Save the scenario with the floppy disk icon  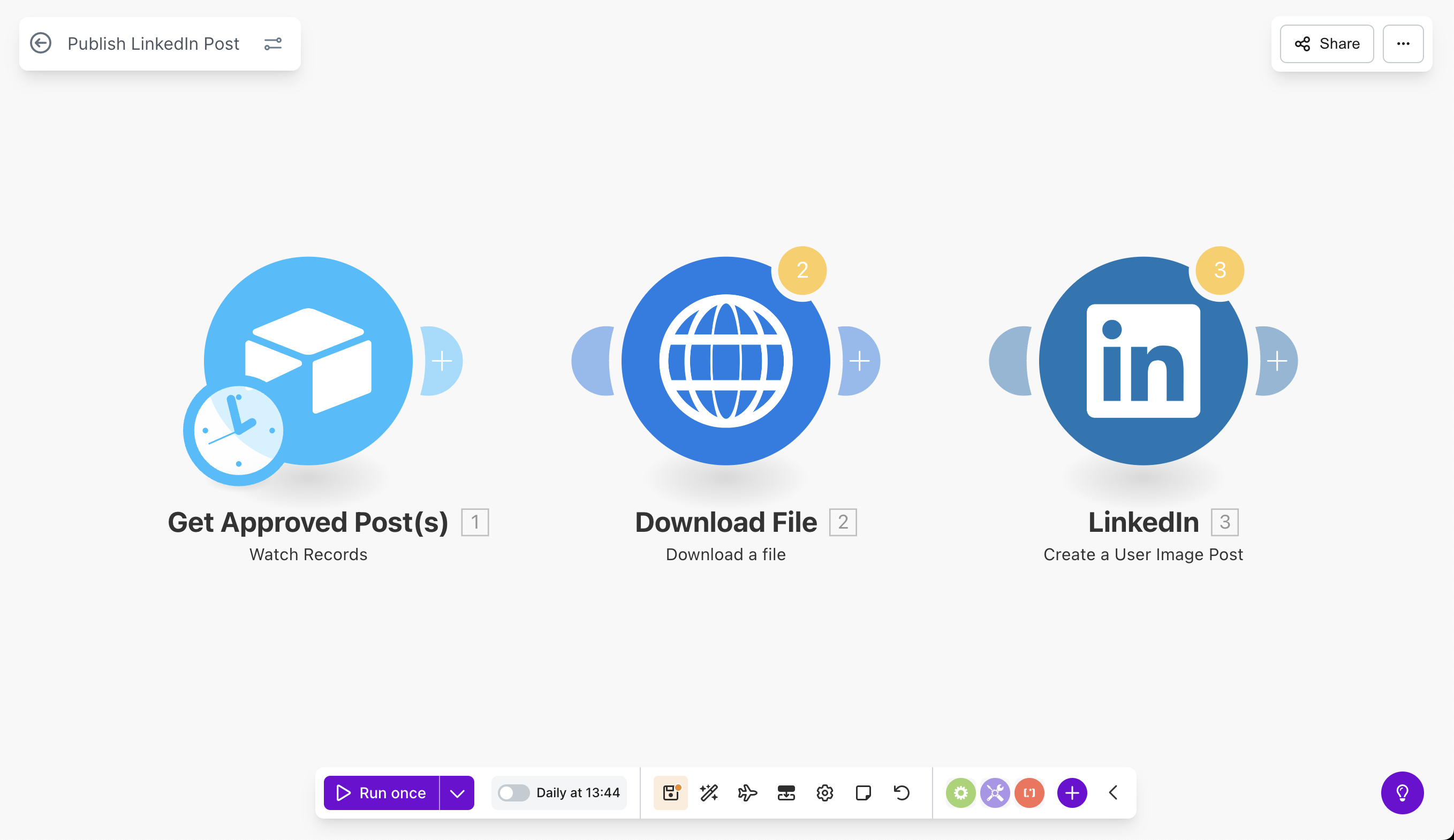pos(670,793)
